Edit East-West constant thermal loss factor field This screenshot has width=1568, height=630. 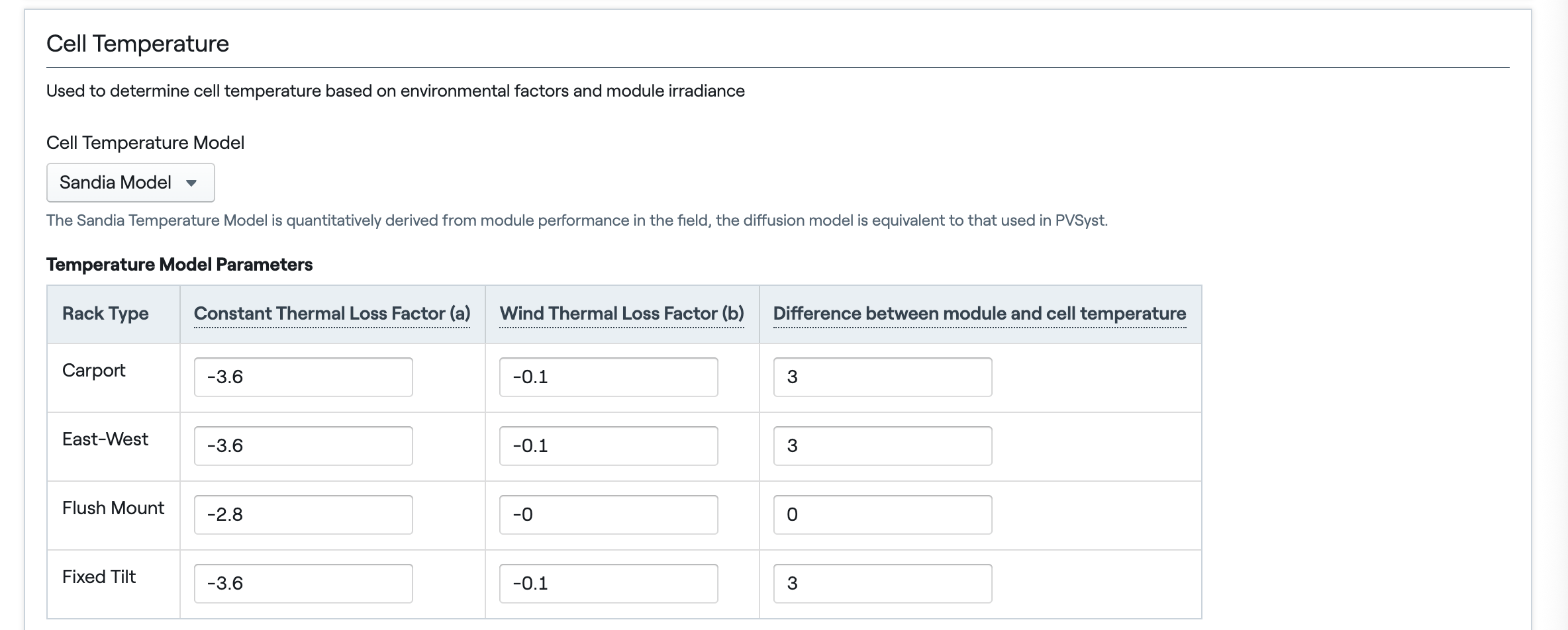click(303, 446)
